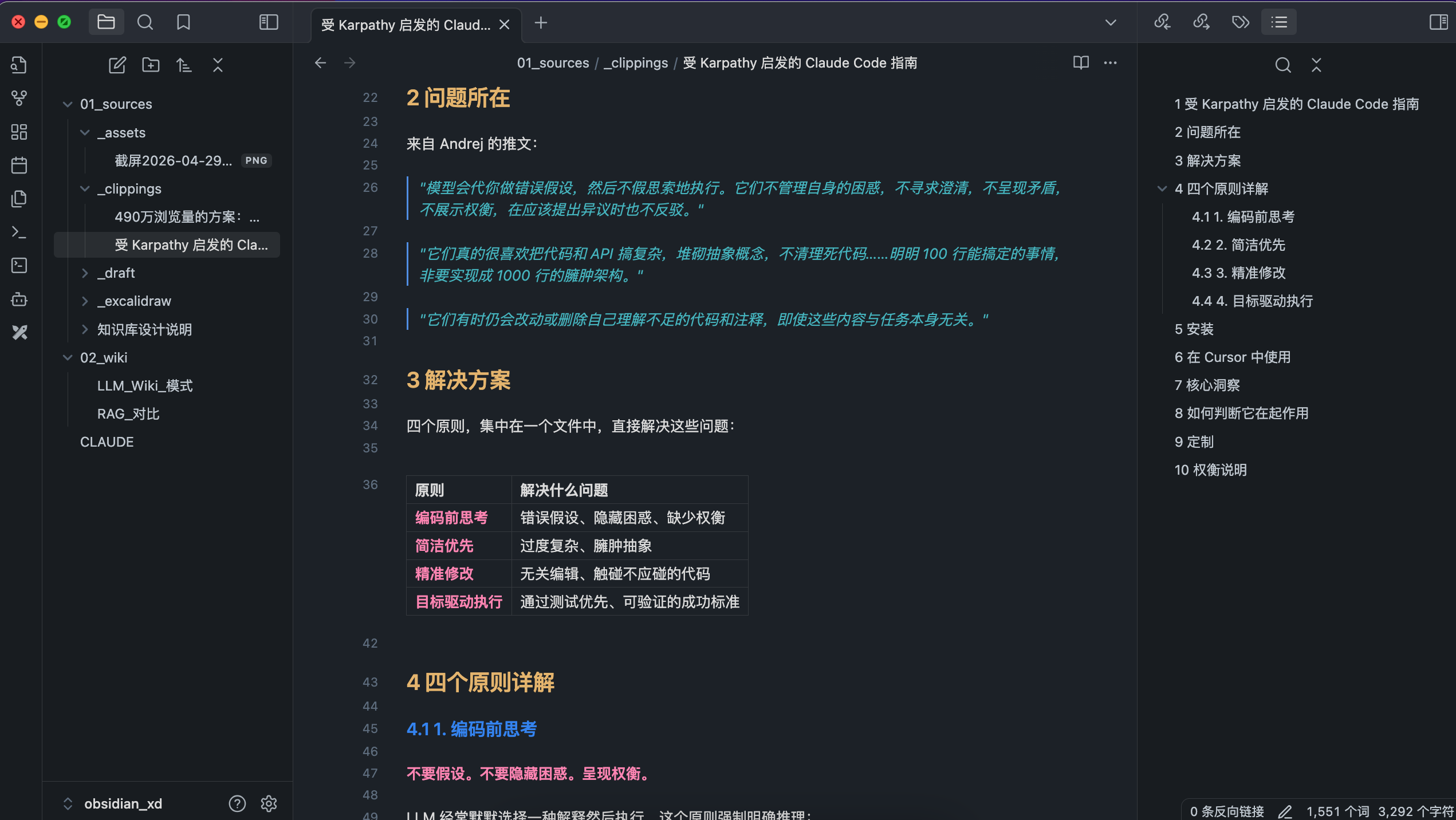Image resolution: width=1456 pixels, height=820 pixels.
Task: Show the backlinks pane icon
Action: click(x=1162, y=22)
